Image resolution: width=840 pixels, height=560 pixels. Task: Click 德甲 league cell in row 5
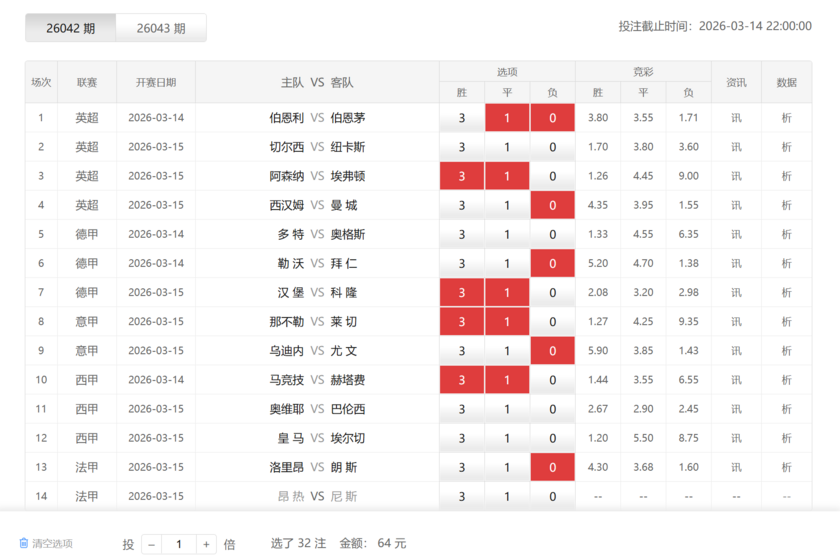(87, 234)
